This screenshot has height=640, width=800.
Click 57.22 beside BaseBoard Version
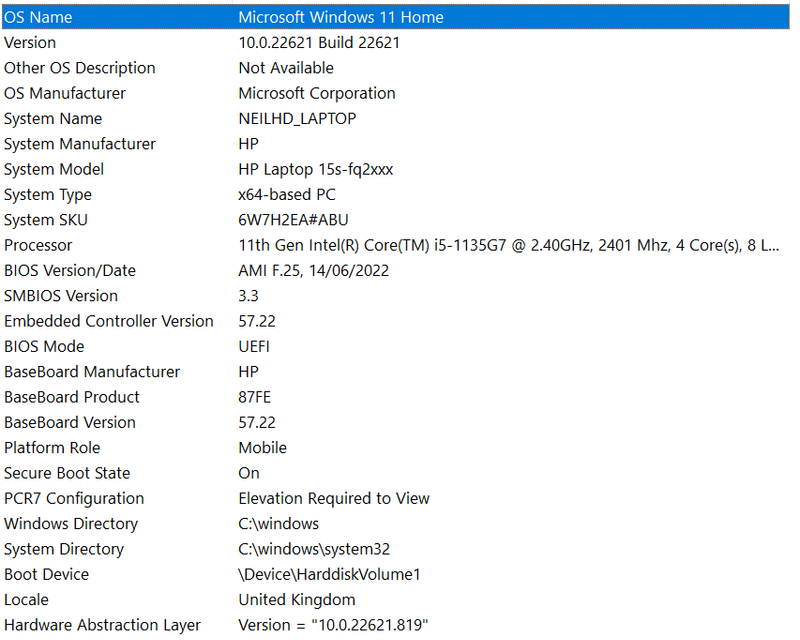(257, 423)
